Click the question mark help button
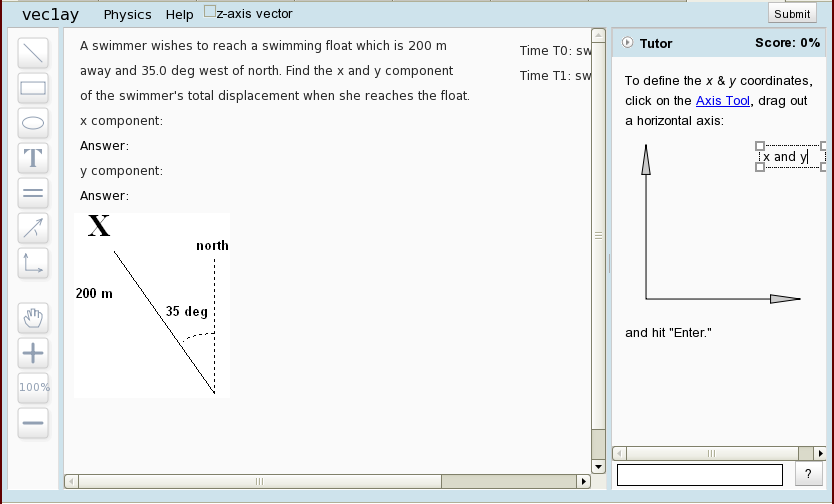Screen dimensions: 834x504 click(x=807, y=475)
